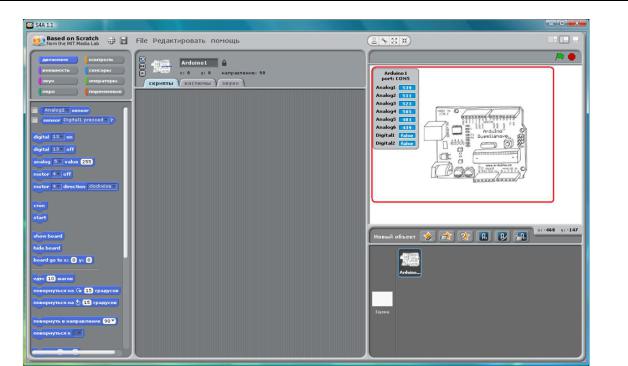Open the File menu
This screenshot has height=366, width=628.
(x=141, y=40)
